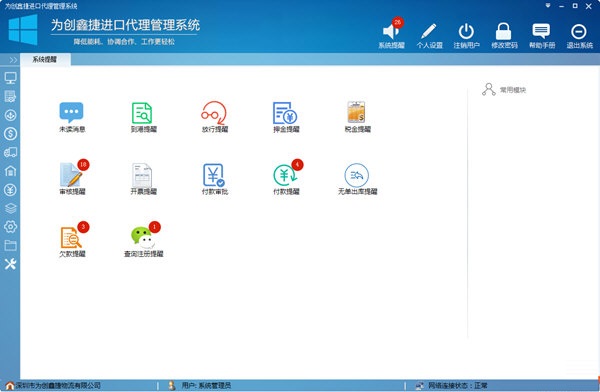Viewport: 600px width, 392px height.
Task: Open the 付款提醒 icon
Action: (x=285, y=175)
